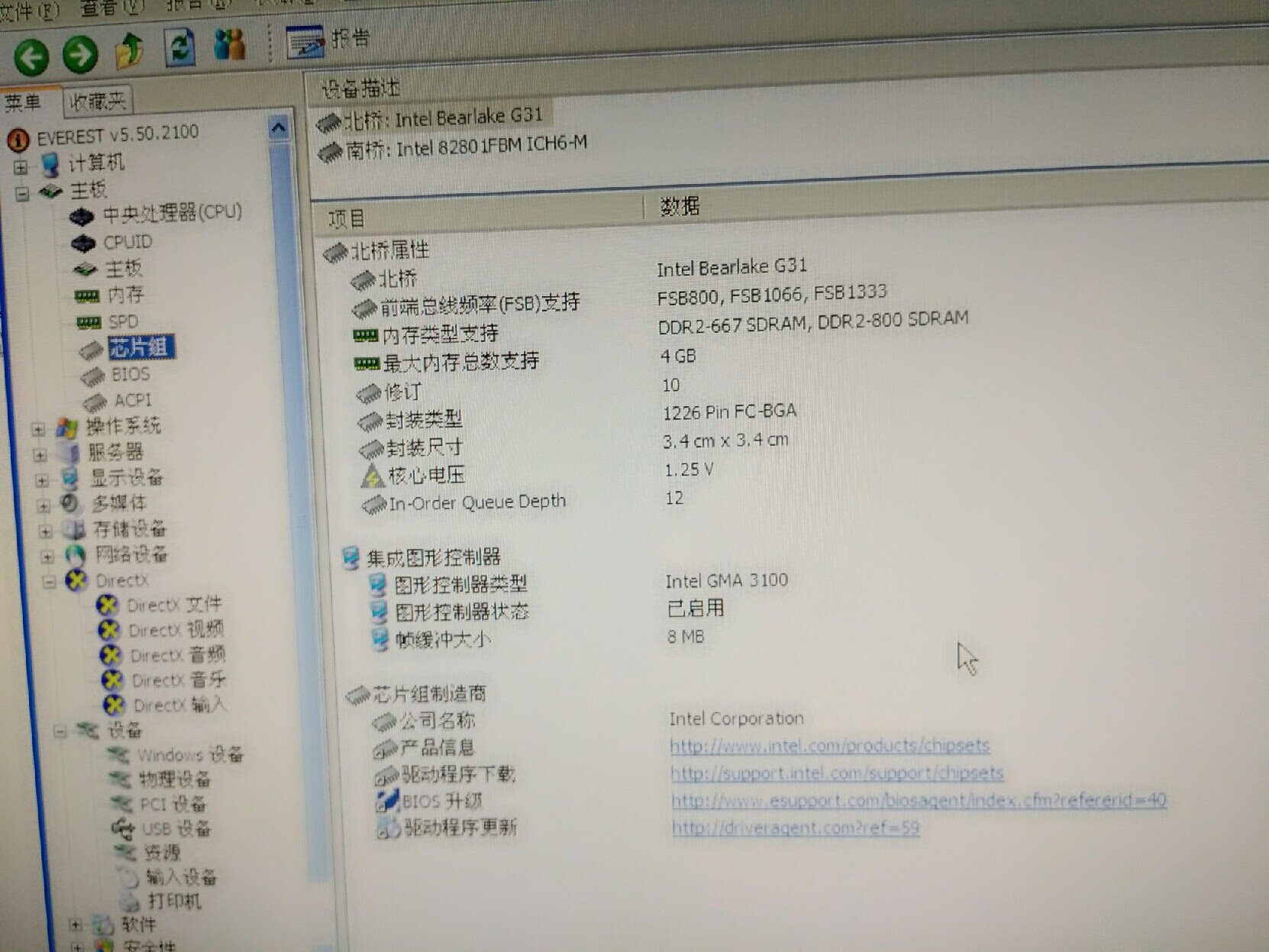Click the In-Order Queue Depth row
The height and width of the screenshot is (952, 1269).
[x=522, y=502]
